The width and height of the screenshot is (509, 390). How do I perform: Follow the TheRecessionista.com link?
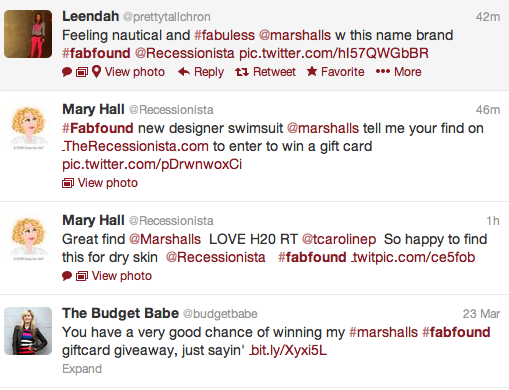pos(135,146)
